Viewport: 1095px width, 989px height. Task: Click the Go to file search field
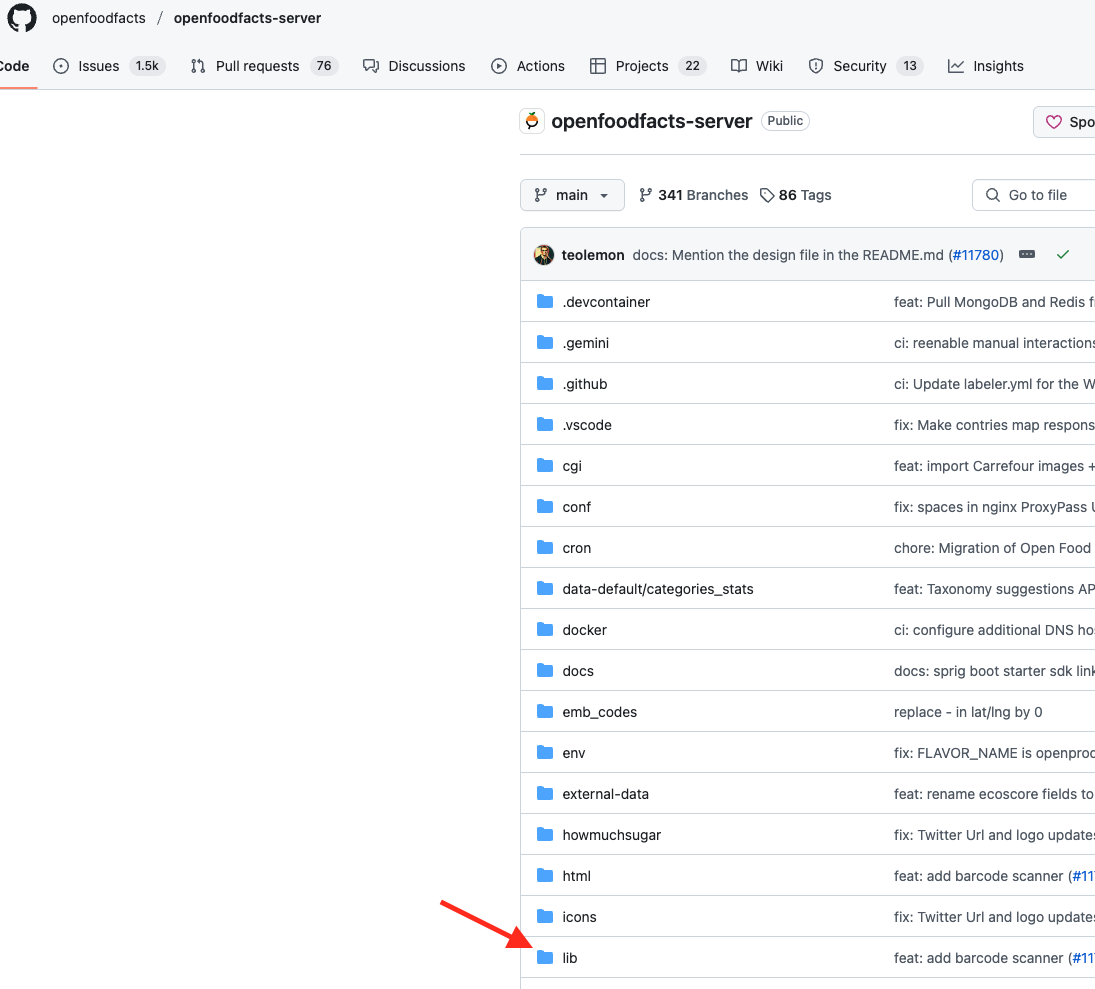coord(1034,195)
